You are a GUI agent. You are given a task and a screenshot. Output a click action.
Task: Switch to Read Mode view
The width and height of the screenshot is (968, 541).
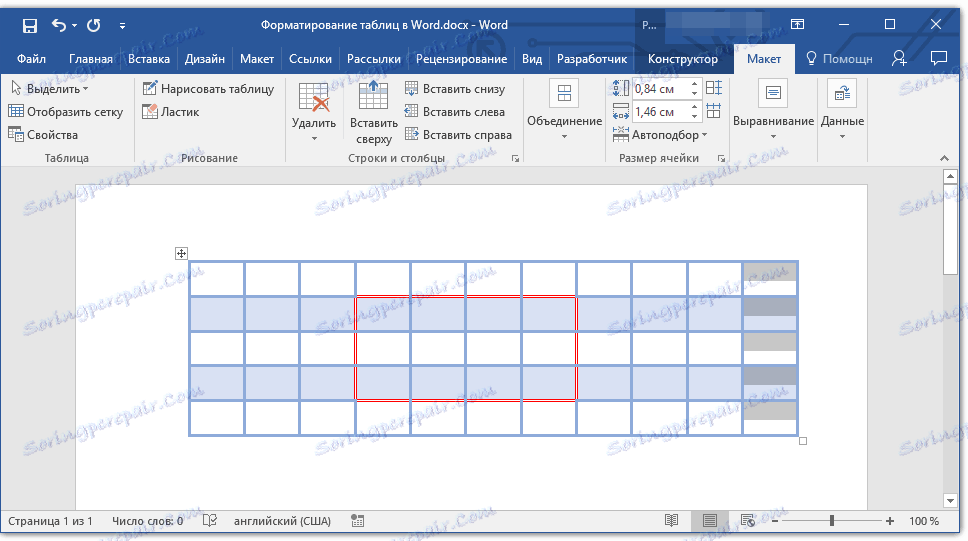pos(671,521)
